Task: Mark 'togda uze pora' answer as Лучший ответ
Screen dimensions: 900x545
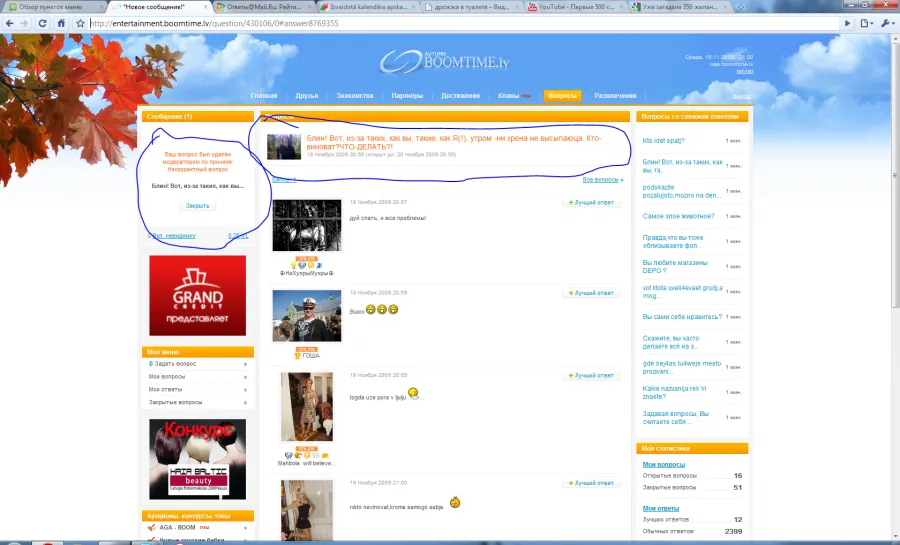Action: pyautogui.click(x=591, y=375)
